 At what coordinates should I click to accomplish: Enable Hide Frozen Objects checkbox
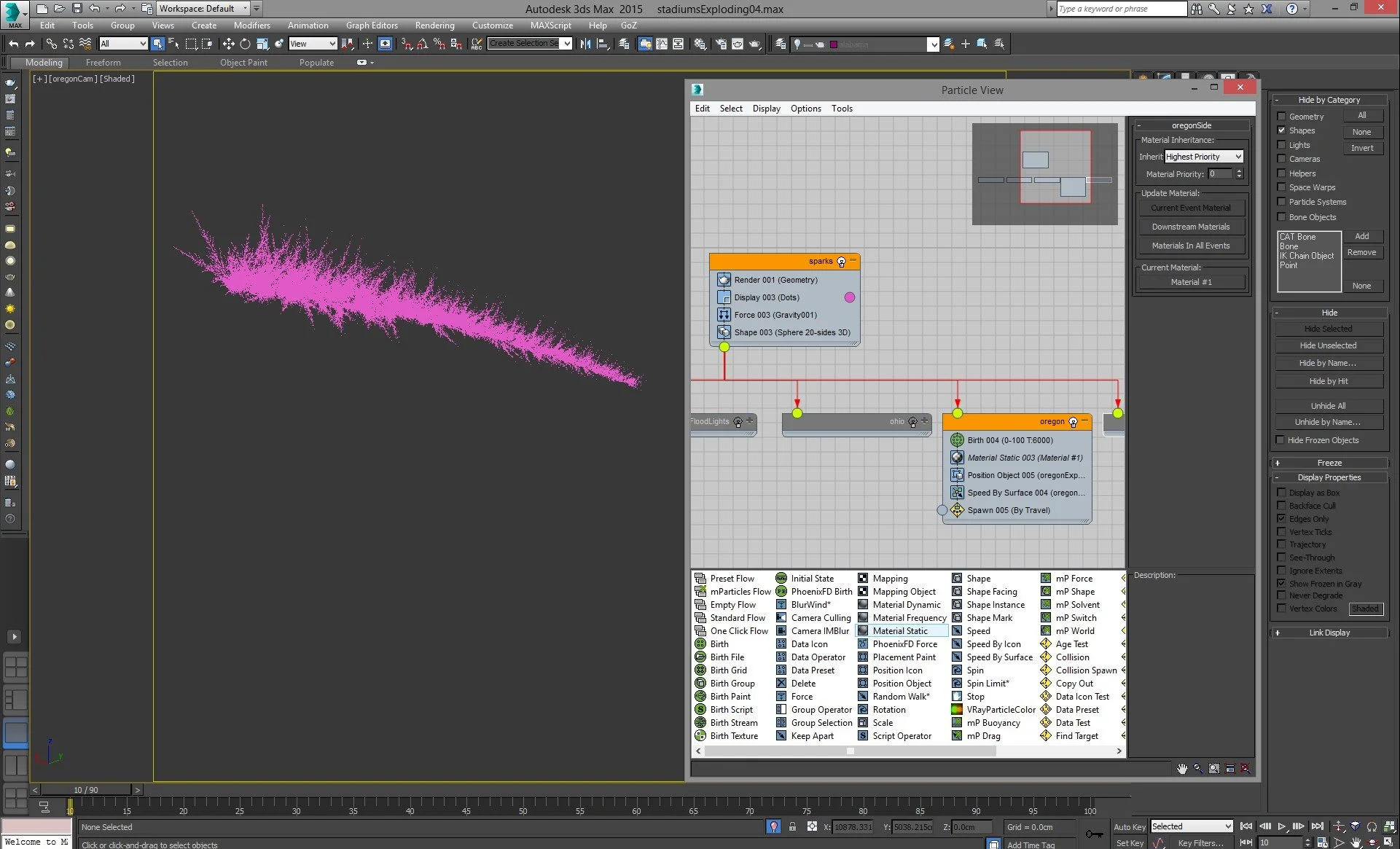[1280, 440]
